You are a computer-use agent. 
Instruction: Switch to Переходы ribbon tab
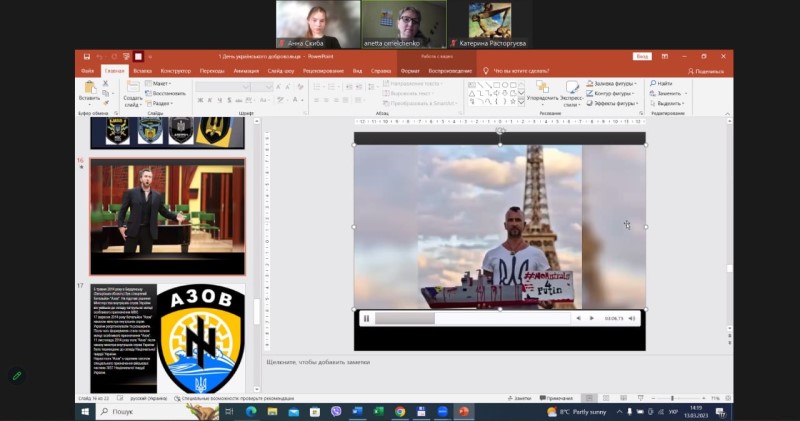click(212, 71)
